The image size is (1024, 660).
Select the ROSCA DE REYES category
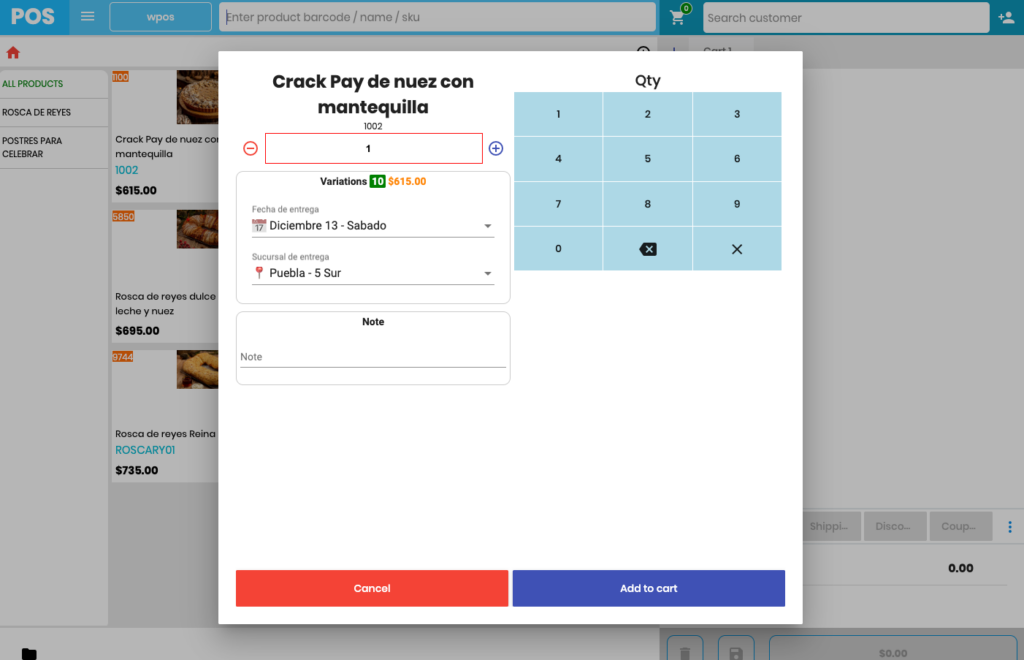tap(37, 113)
